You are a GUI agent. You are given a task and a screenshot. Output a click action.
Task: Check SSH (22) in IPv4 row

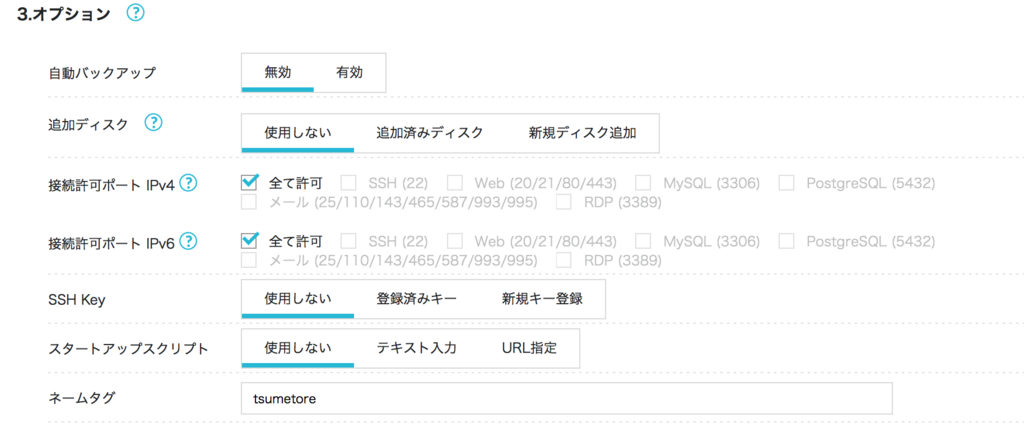(349, 183)
